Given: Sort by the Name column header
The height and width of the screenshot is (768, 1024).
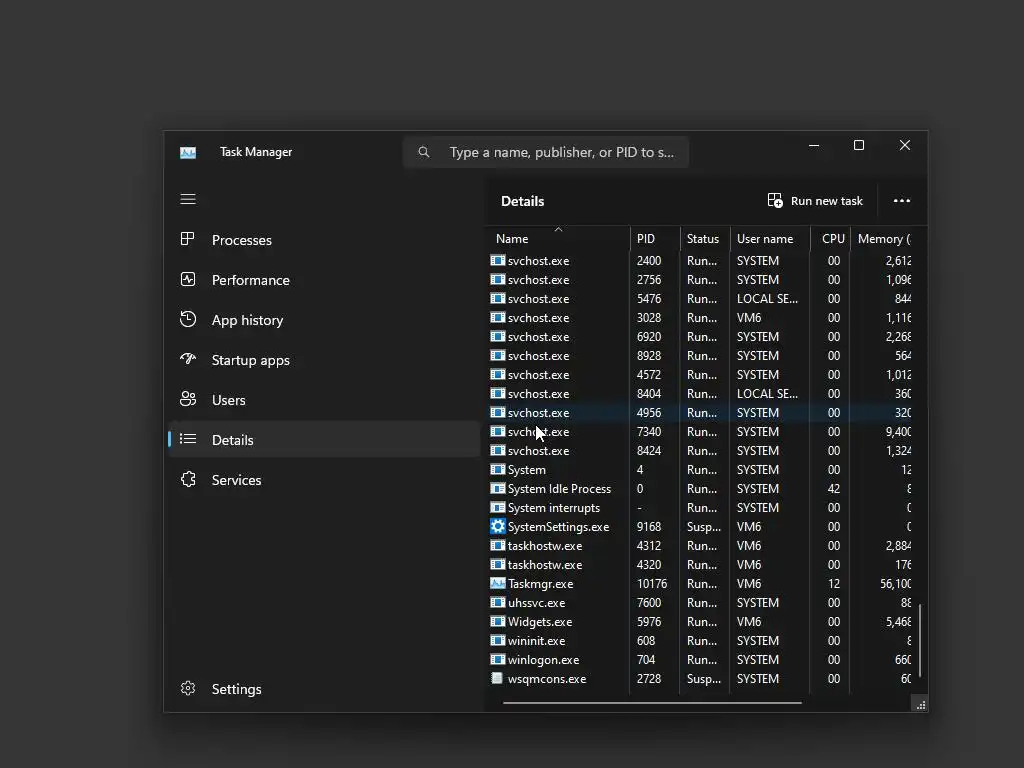Looking at the screenshot, I should coord(558,238).
